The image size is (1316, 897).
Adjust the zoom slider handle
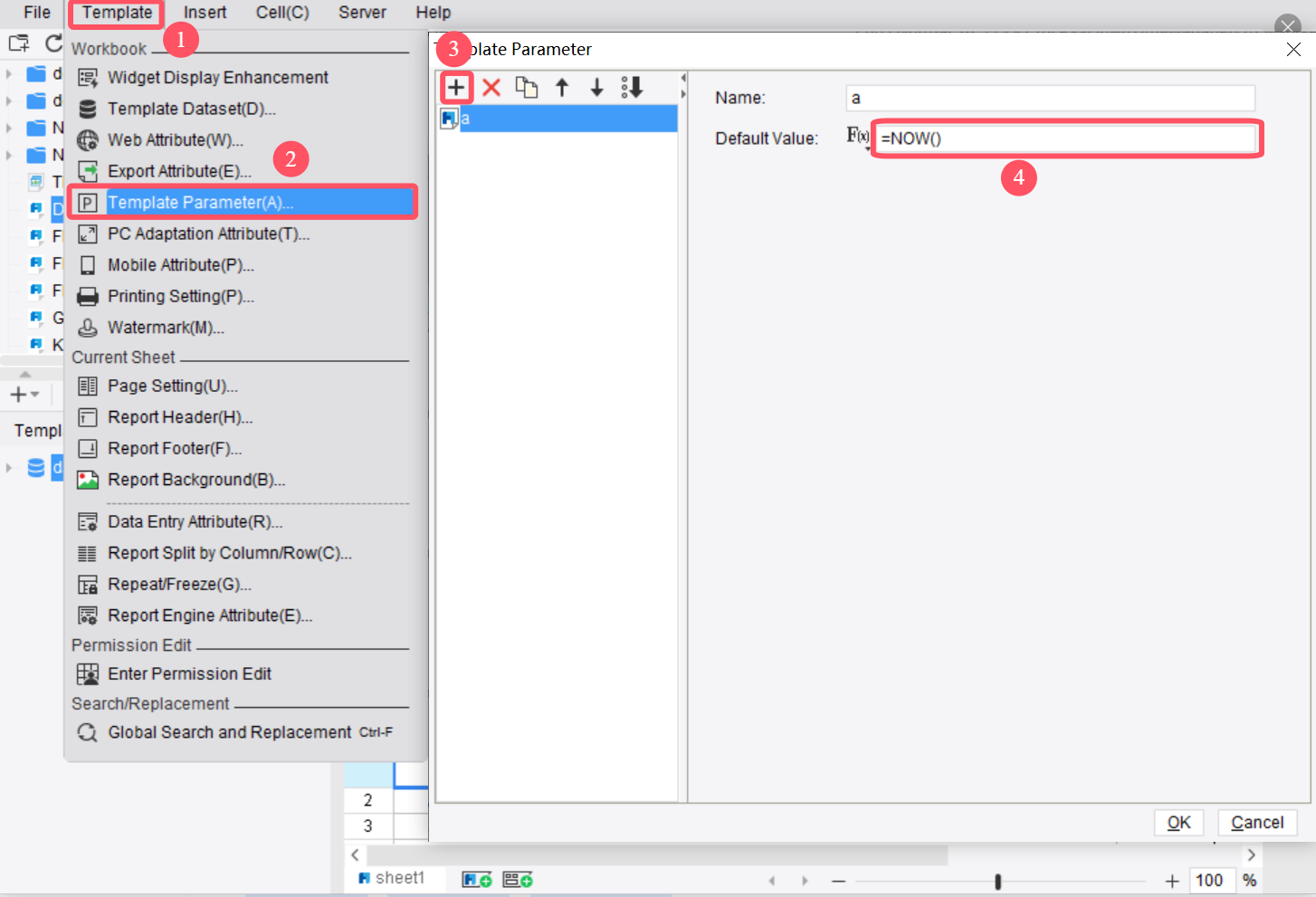[997, 881]
